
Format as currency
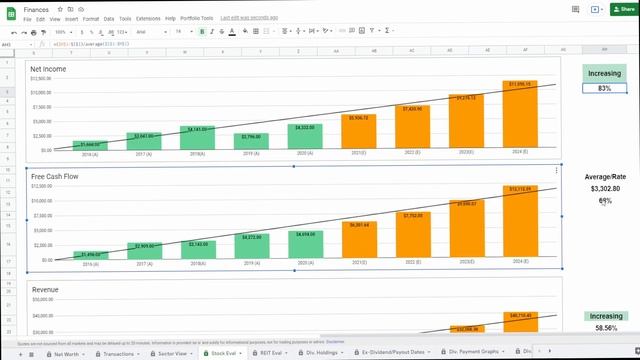click(x=82, y=32)
